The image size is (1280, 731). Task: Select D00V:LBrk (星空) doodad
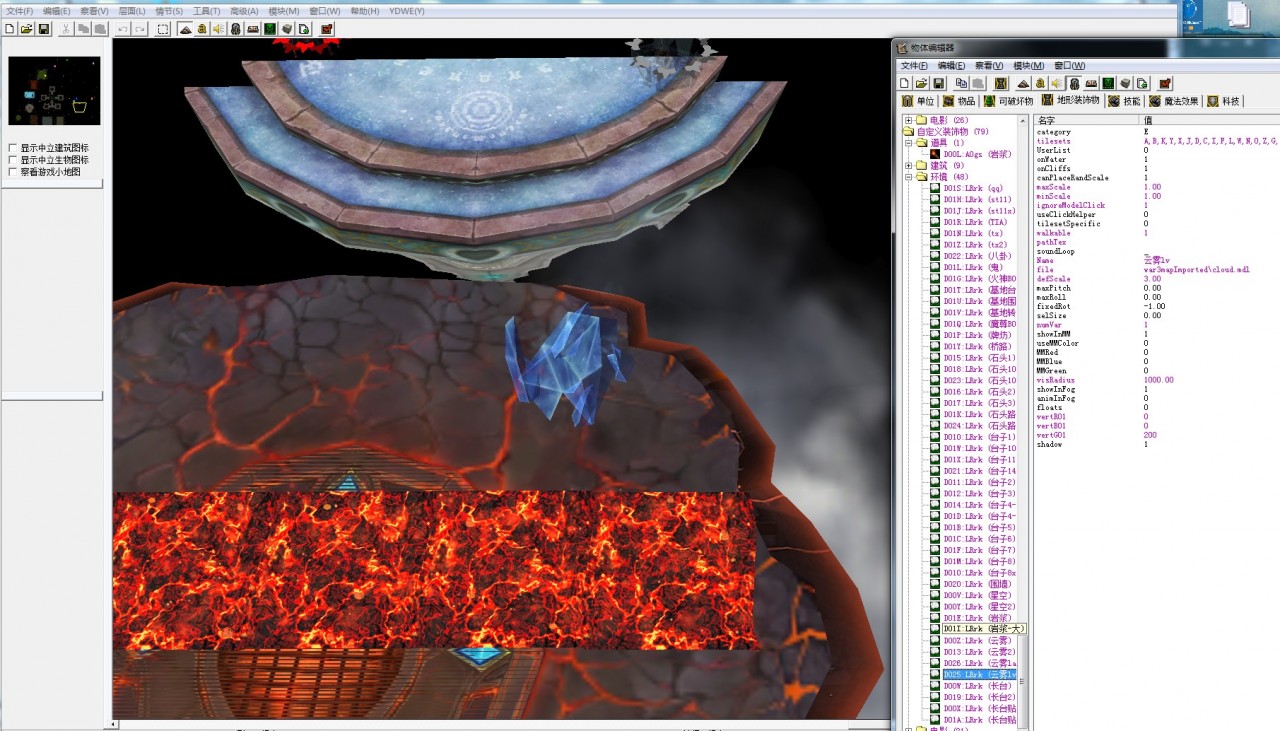click(979, 595)
